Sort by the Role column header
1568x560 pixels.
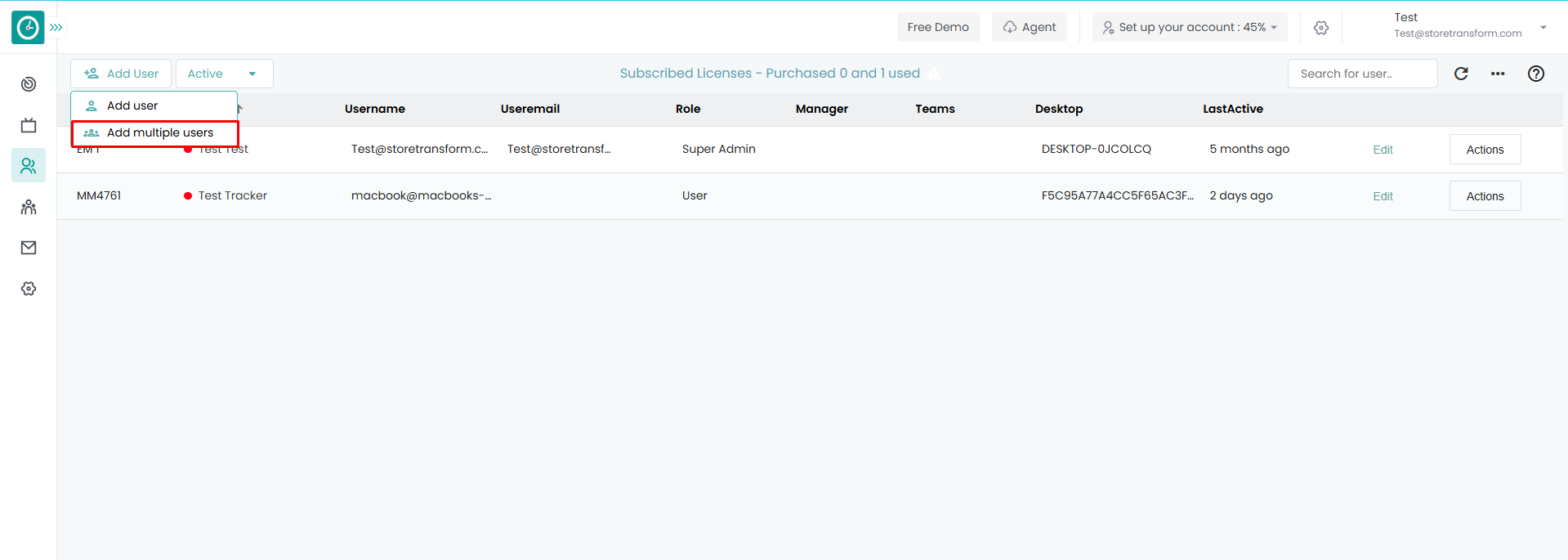(x=688, y=109)
